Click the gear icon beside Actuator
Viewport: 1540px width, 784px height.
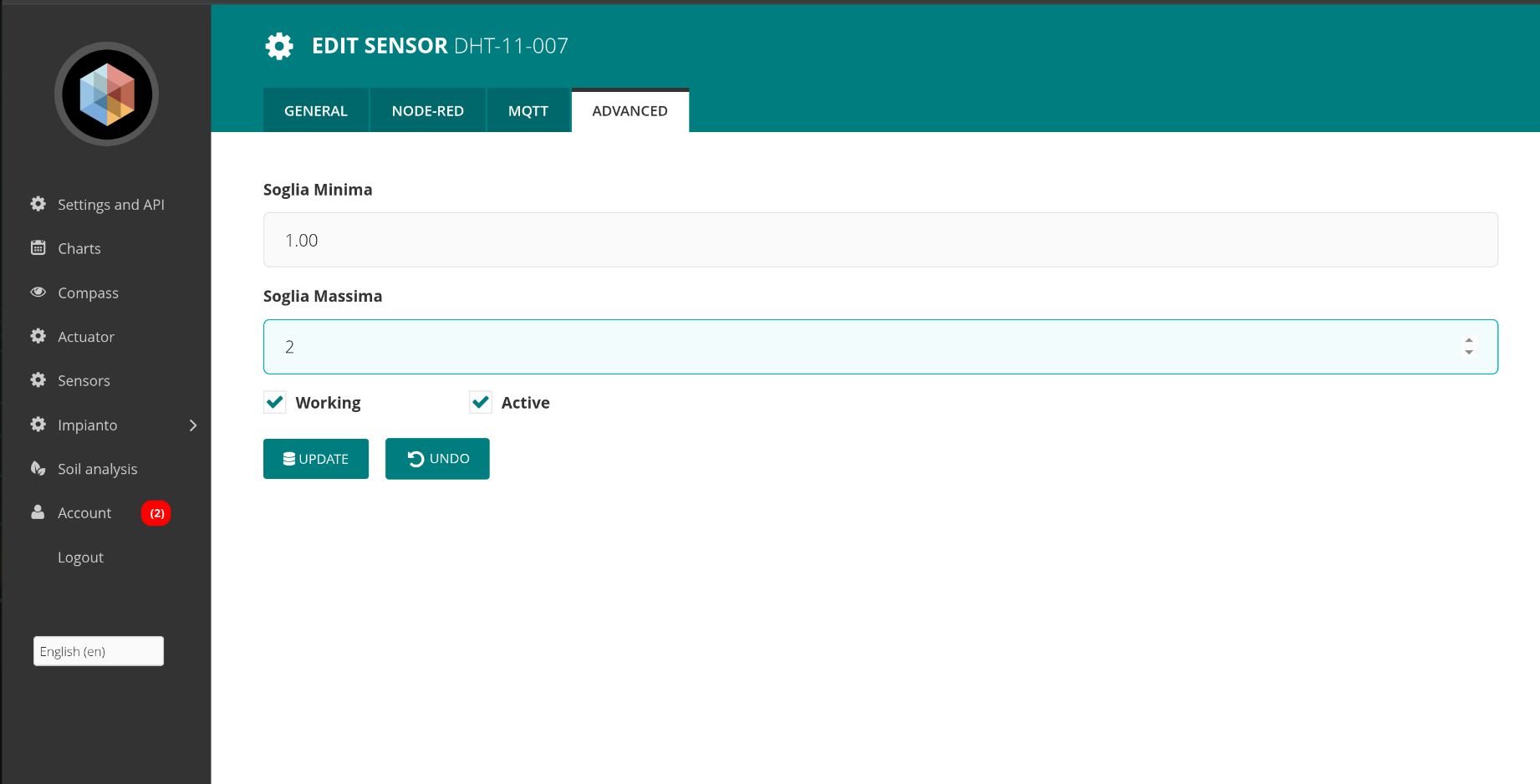tap(38, 336)
